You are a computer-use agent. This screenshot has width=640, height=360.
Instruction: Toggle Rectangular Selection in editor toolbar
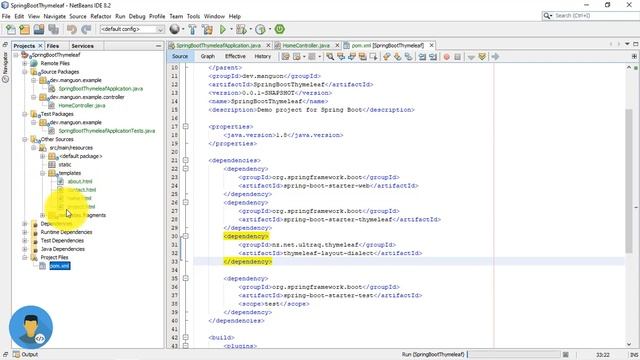tap(373, 57)
